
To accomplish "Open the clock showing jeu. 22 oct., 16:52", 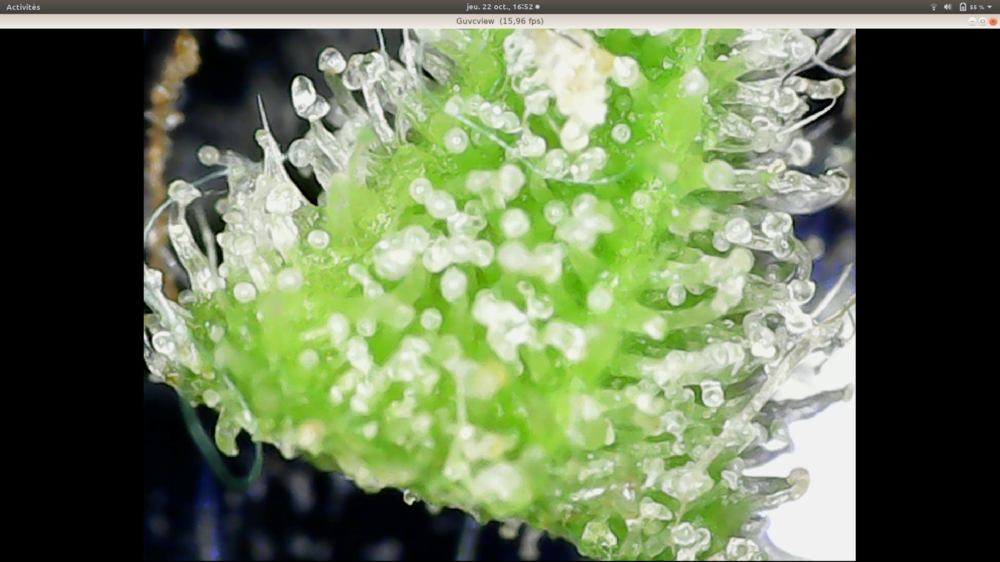I will click(x=499, y=7).
